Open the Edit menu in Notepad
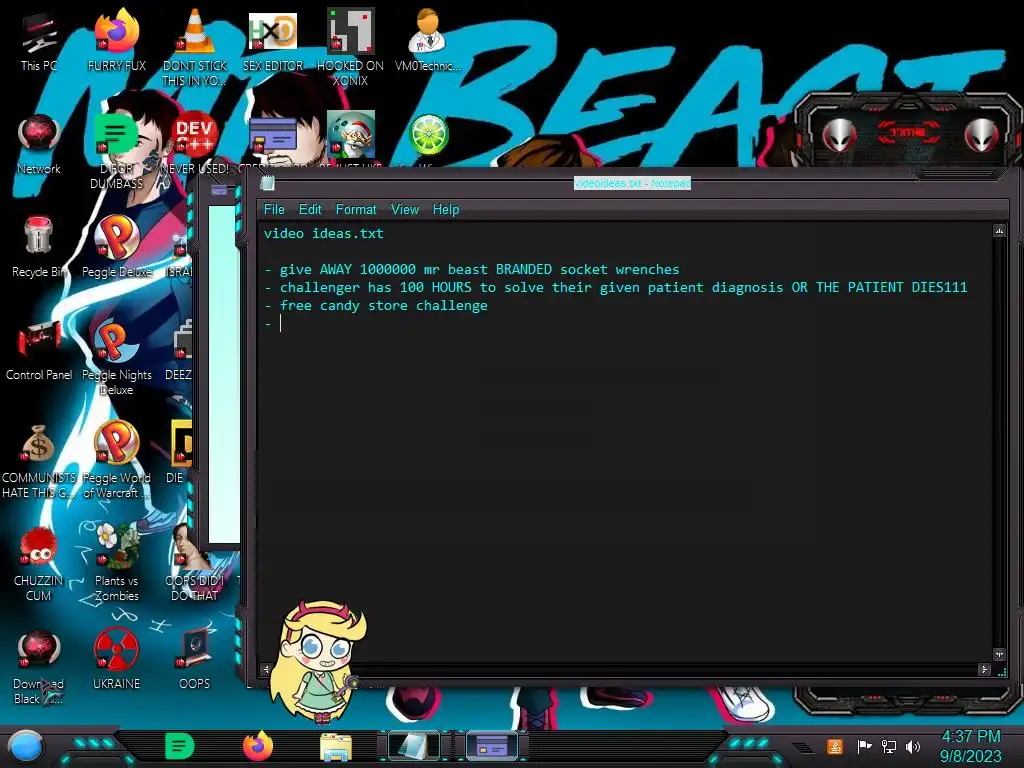The image size is (1024, 768). tap(310, 210)
